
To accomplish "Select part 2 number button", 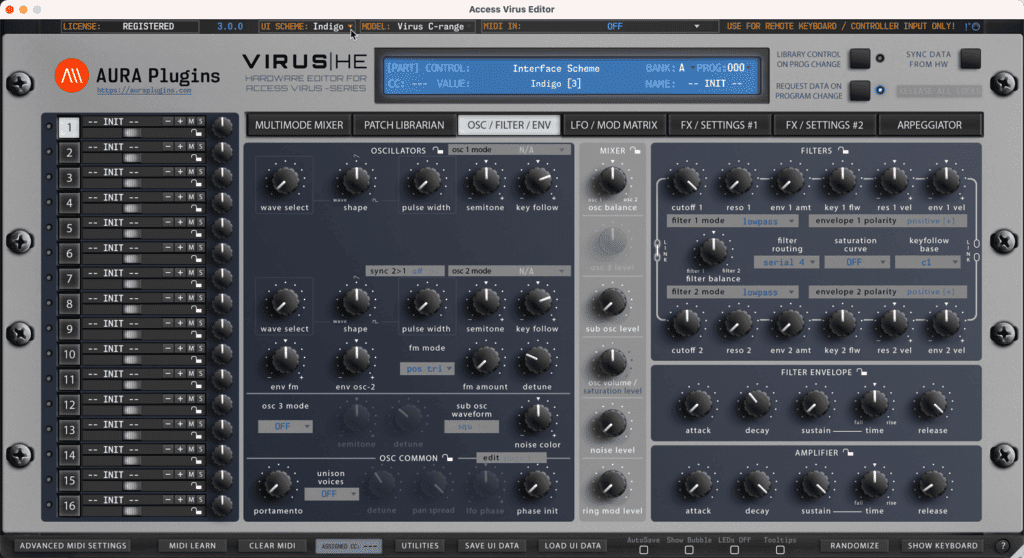I will click(69, 152).
